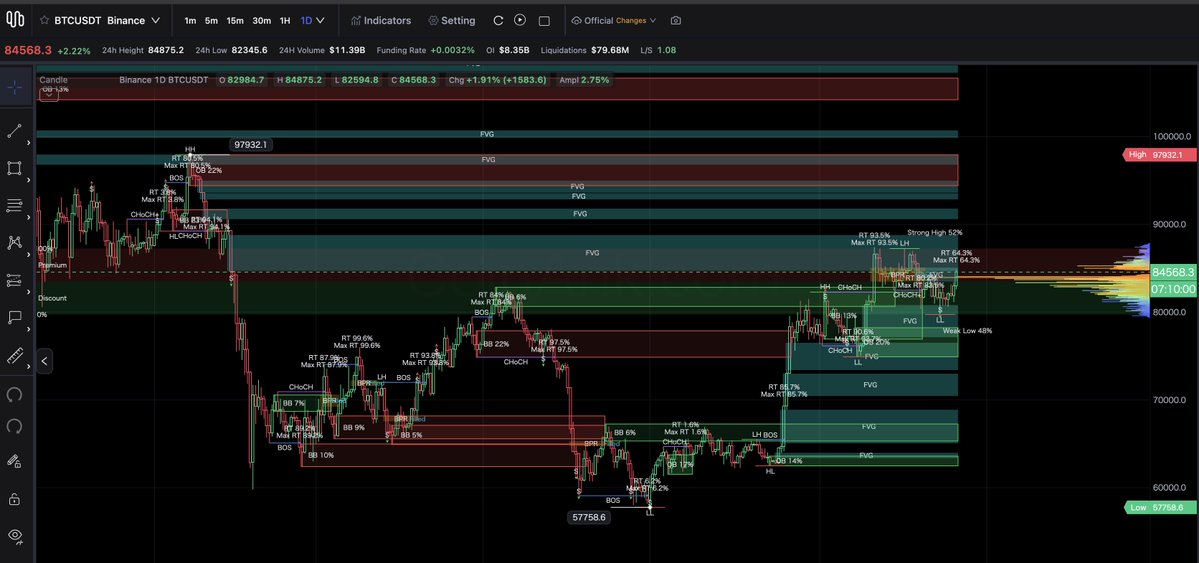Click the OI $8.35B value

coord(514,50)
